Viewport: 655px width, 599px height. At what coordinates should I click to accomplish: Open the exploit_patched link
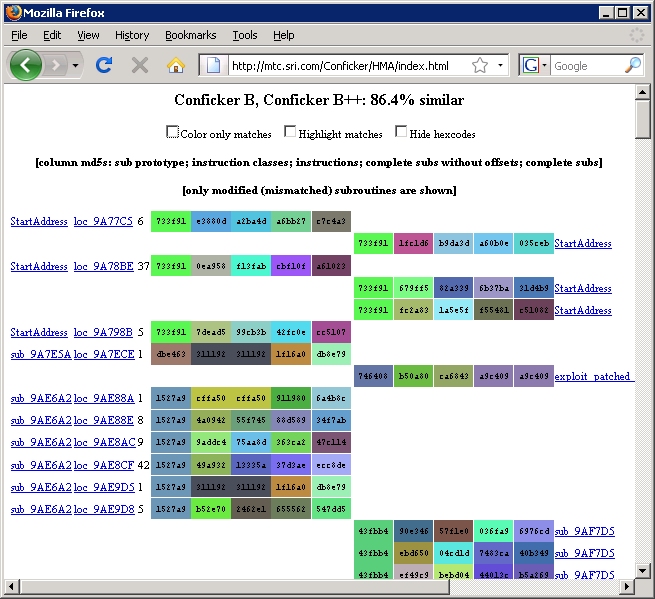(593, 377)
